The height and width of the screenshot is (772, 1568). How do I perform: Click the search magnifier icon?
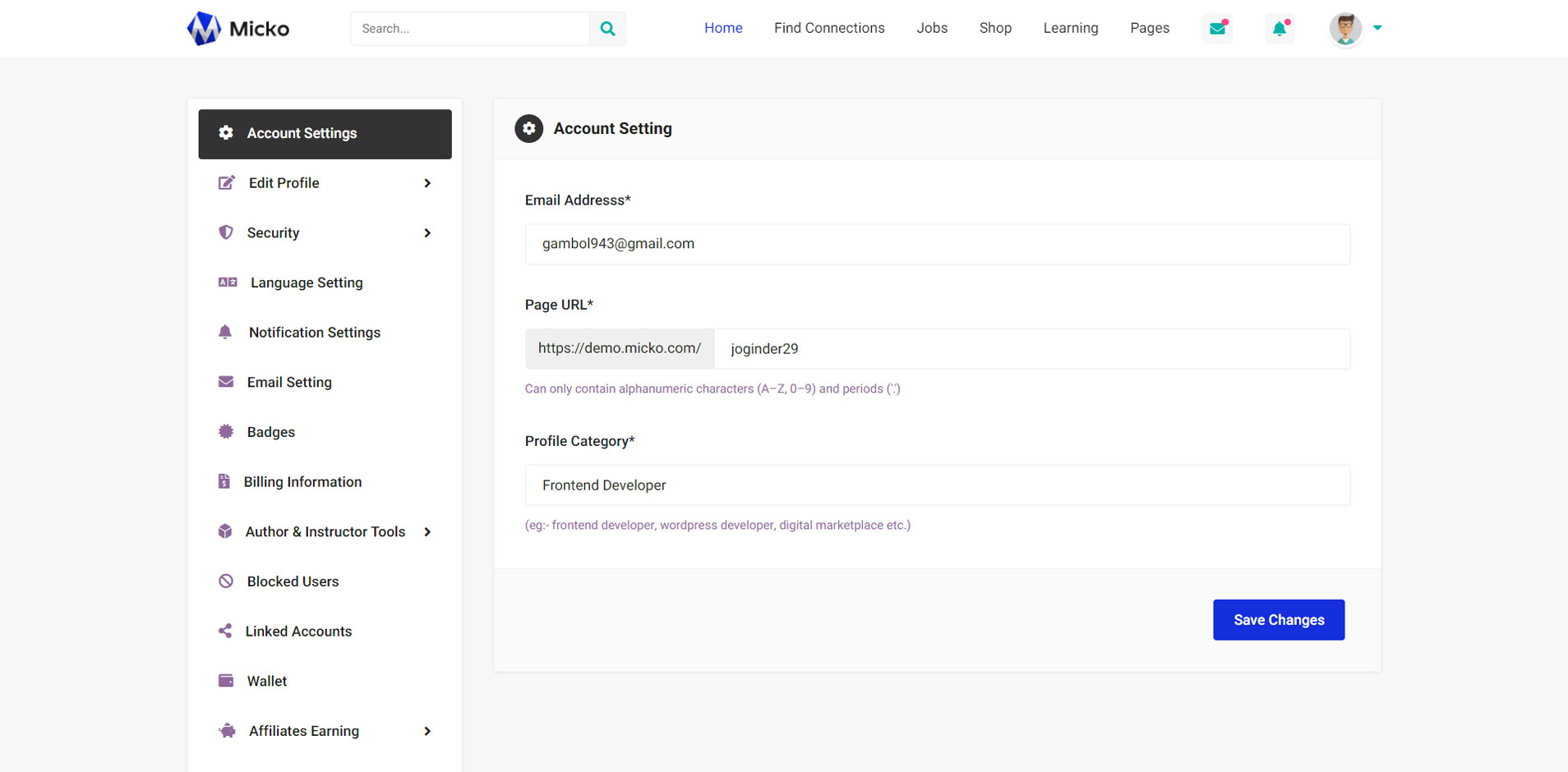click(607, 29)
